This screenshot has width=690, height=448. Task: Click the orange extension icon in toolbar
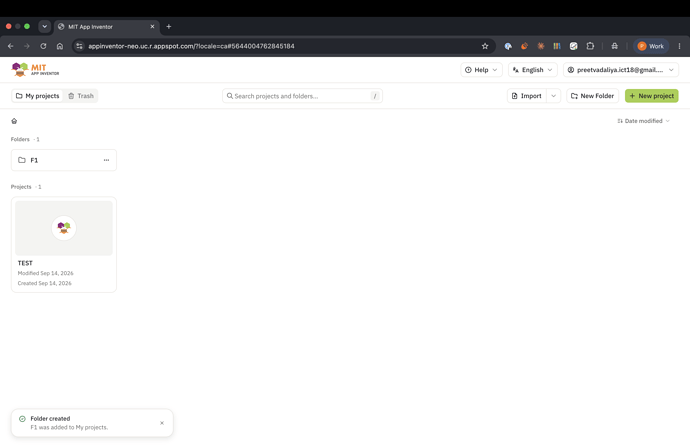pyautogui.click(x=524, y=46)
